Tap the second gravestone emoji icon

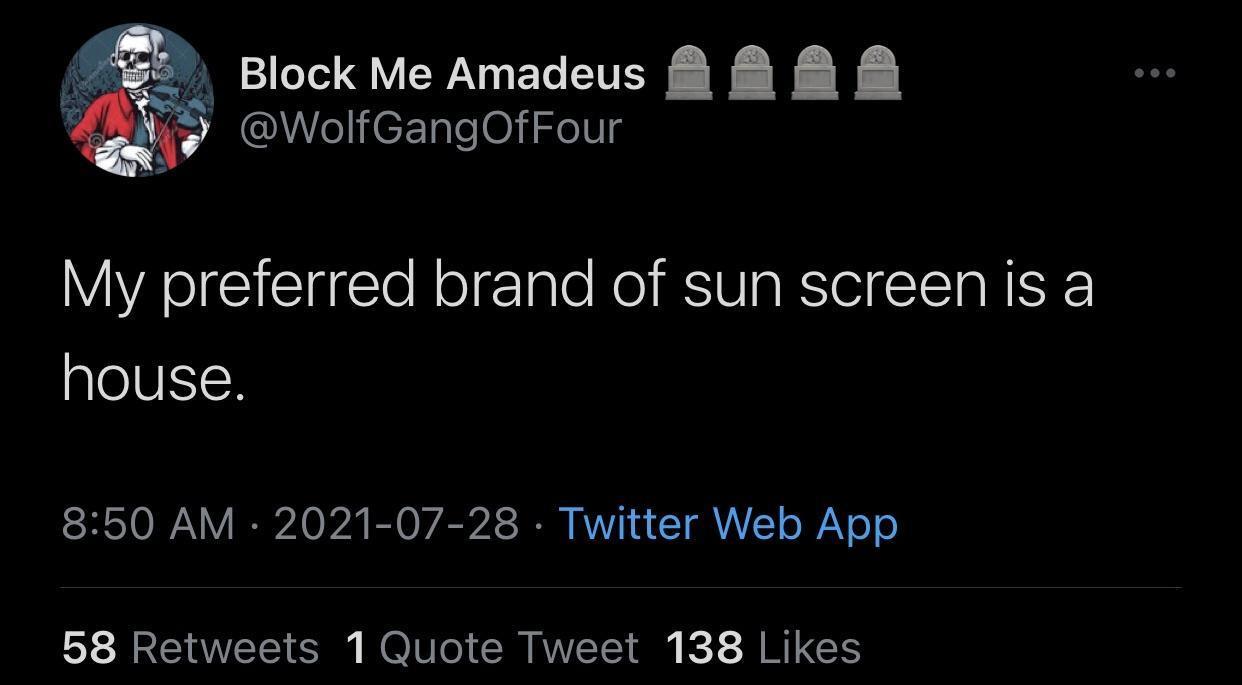click(754, 70)
